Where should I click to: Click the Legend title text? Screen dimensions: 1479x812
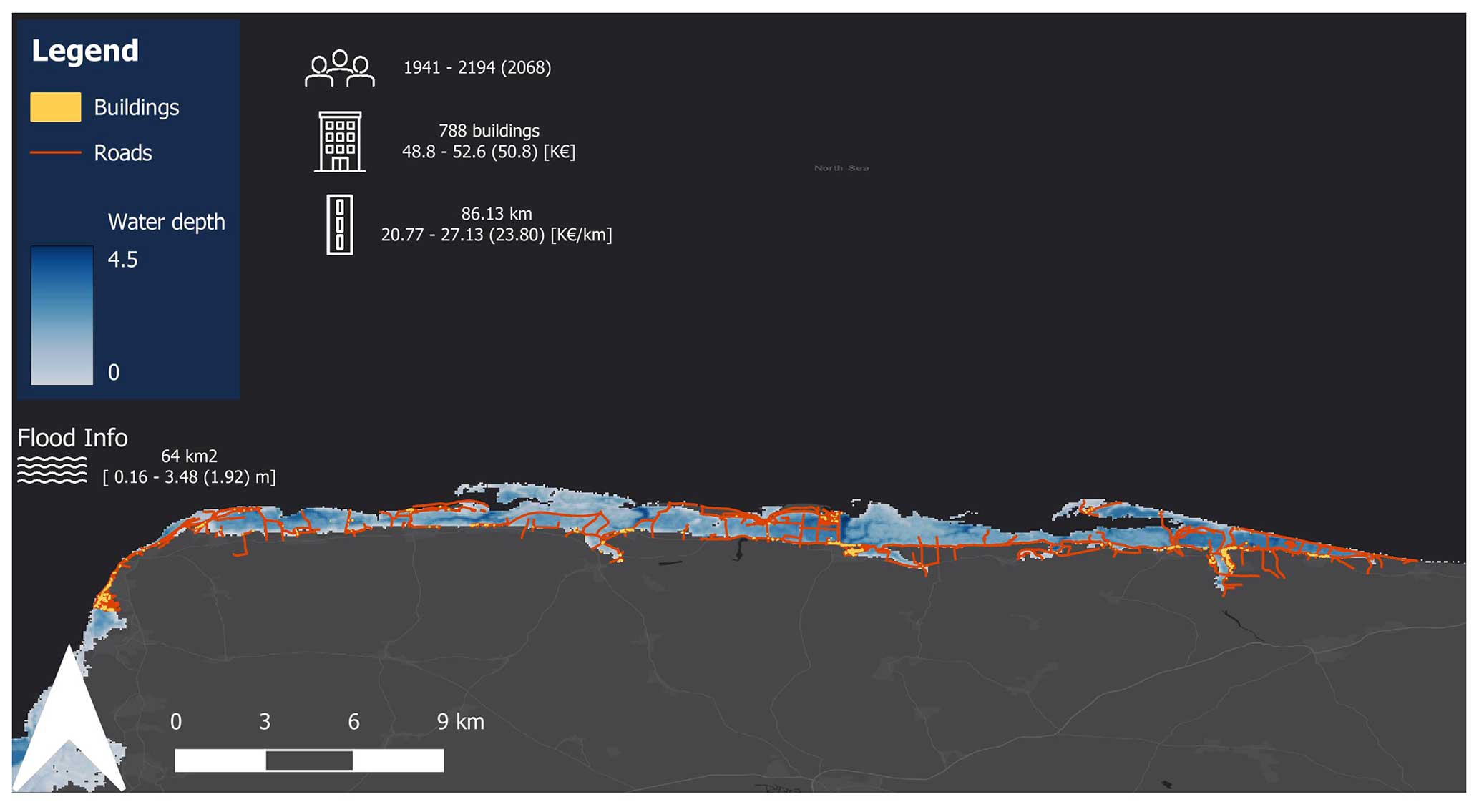[84, 51]
